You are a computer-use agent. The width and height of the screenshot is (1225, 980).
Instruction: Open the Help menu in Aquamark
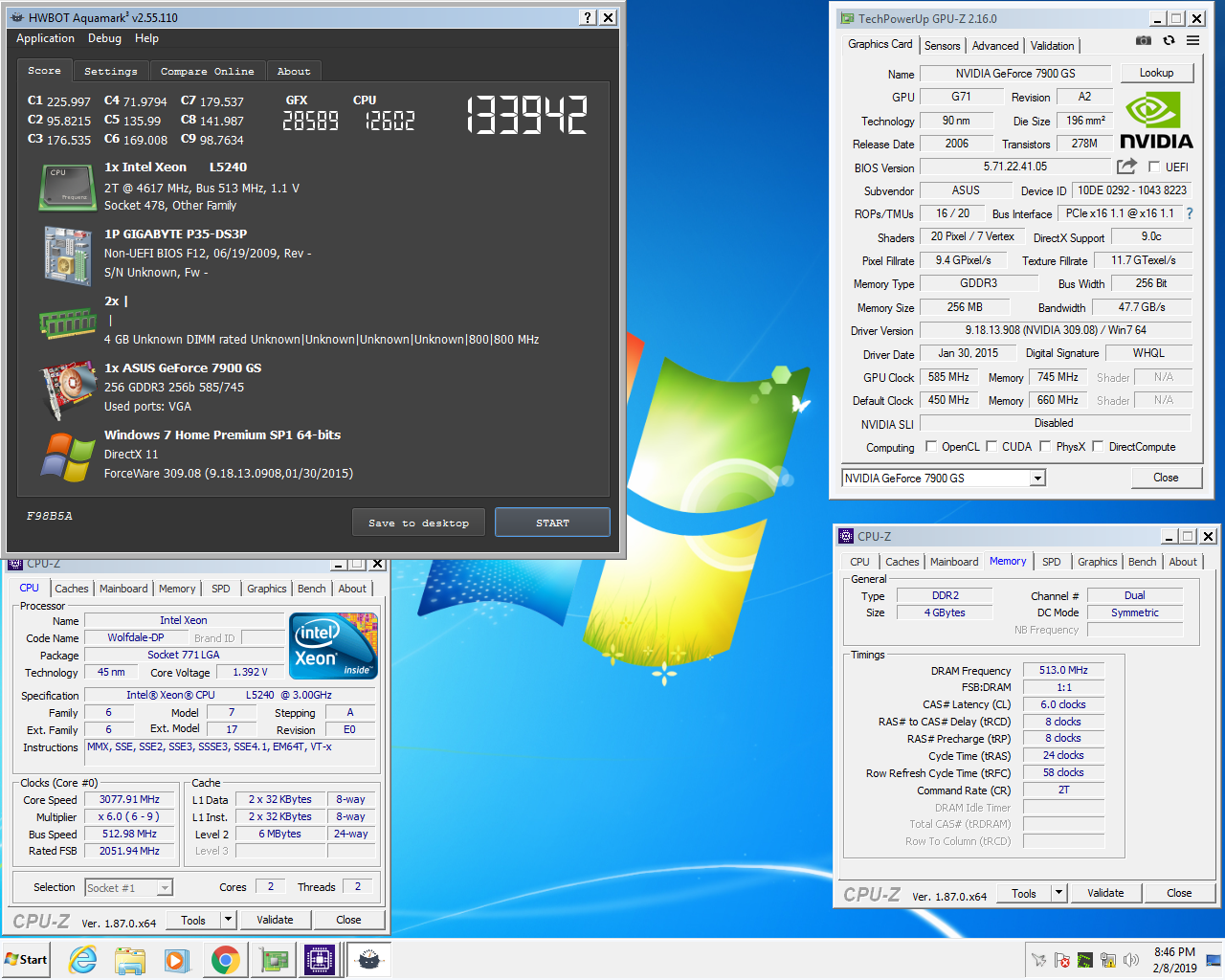click(x=146, y=38)
